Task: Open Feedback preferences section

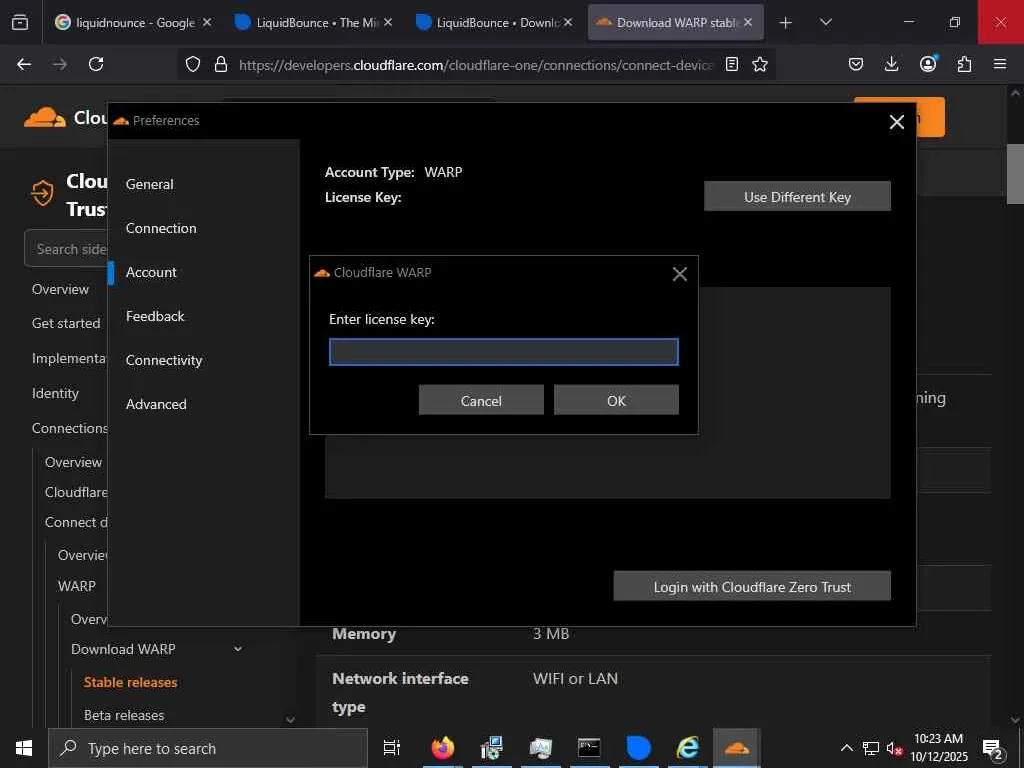Action: click(155, 316)
